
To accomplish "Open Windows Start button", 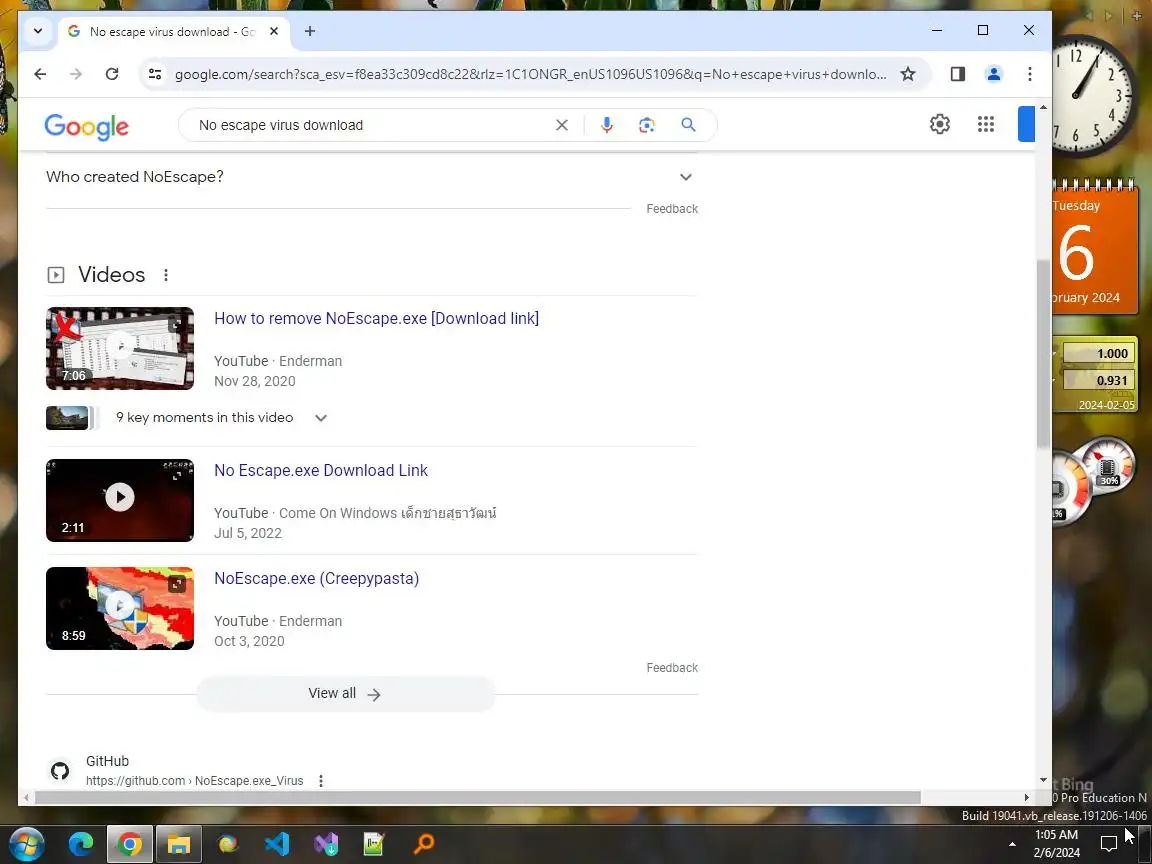I will [x=26, y=843].
